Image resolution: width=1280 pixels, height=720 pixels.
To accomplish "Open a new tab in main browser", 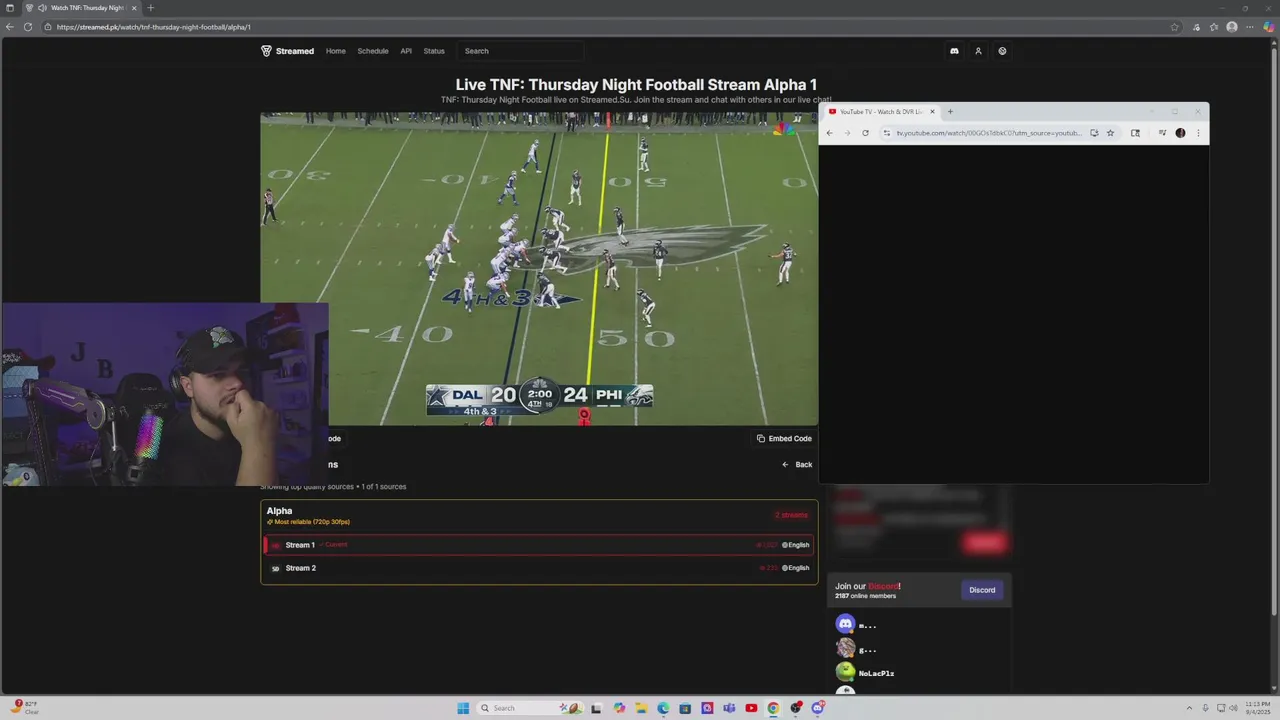I will [150, 8].
